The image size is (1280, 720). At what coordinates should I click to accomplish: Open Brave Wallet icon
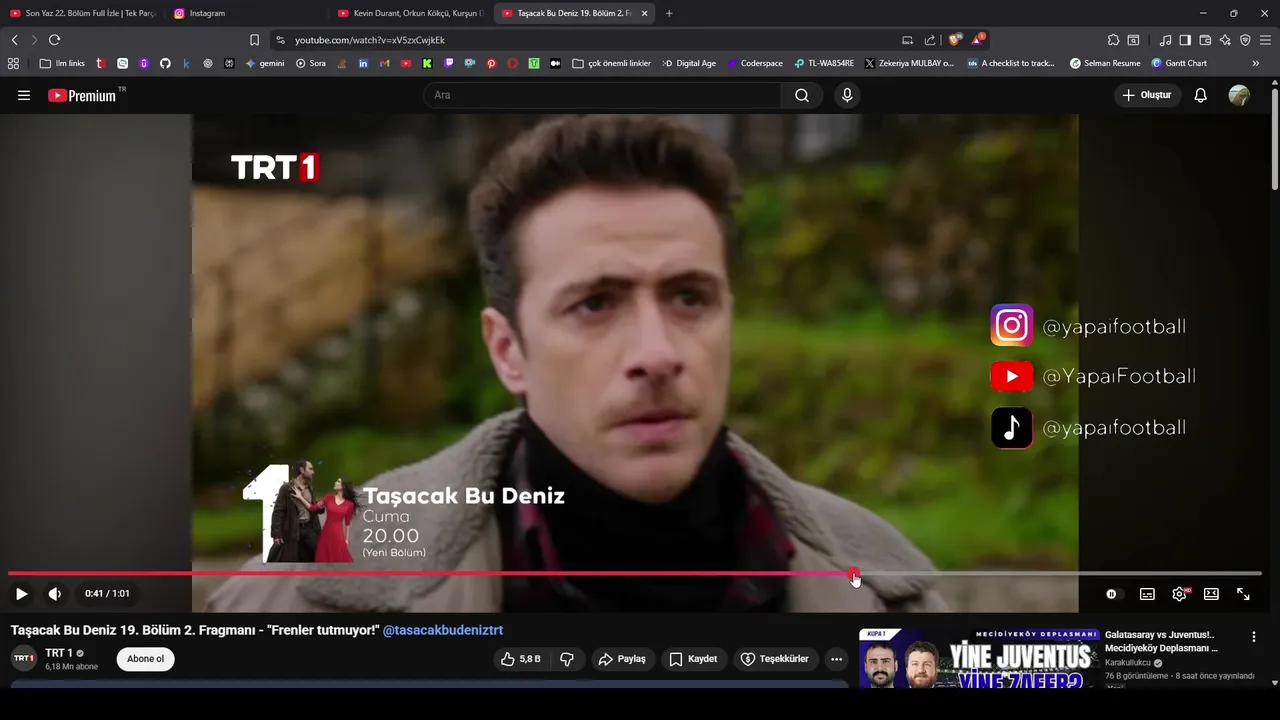(1205, 40)
